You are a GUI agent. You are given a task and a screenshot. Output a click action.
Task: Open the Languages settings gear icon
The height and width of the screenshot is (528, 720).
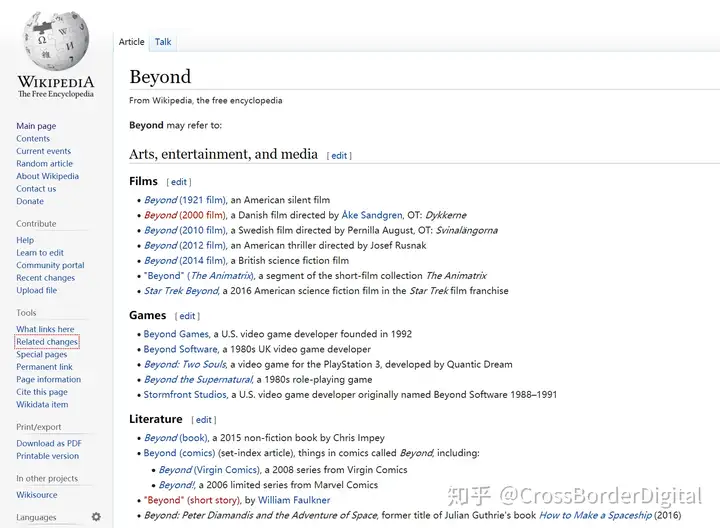point(96,517)
